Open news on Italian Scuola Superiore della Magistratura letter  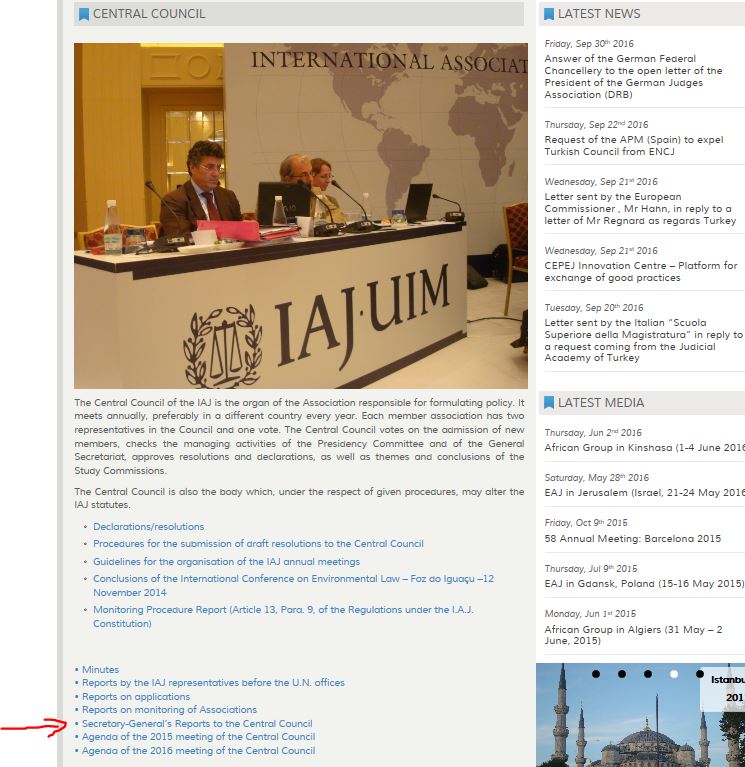pyautogui.click(x=644, y=340)
